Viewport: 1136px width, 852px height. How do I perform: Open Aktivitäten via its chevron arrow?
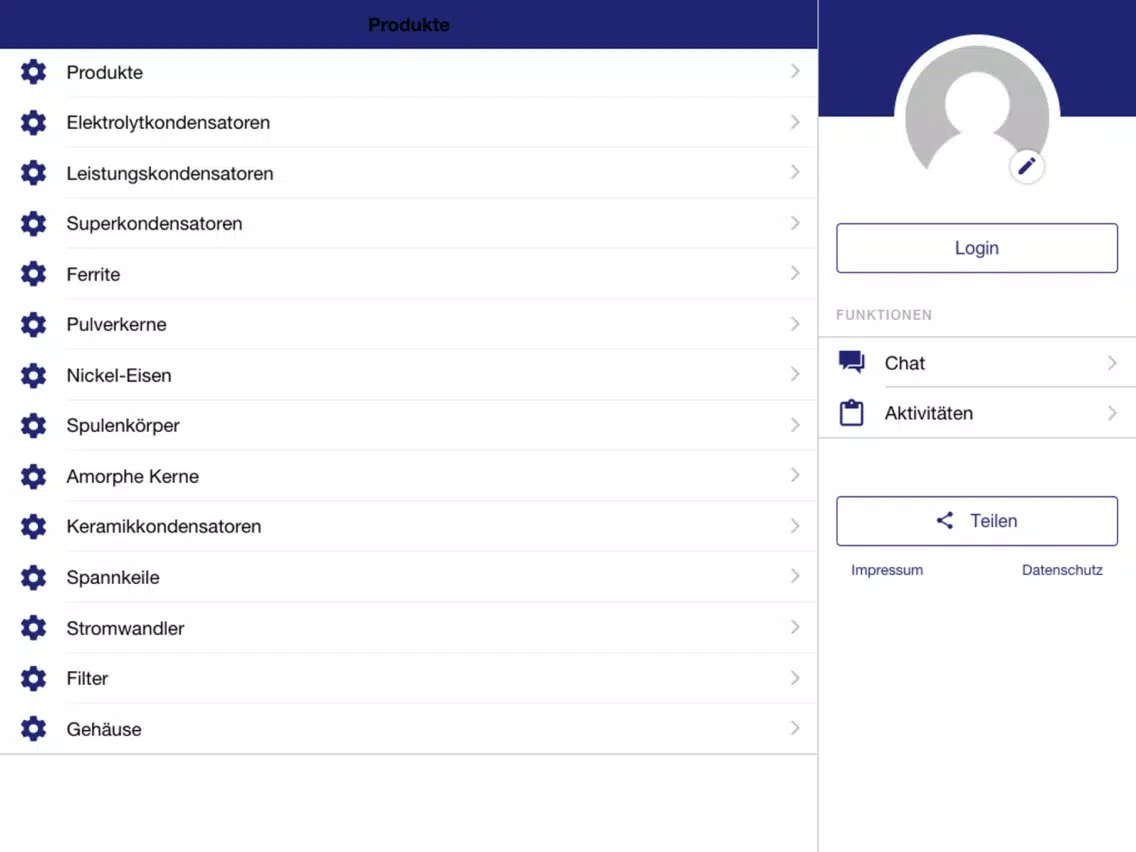1112,413
